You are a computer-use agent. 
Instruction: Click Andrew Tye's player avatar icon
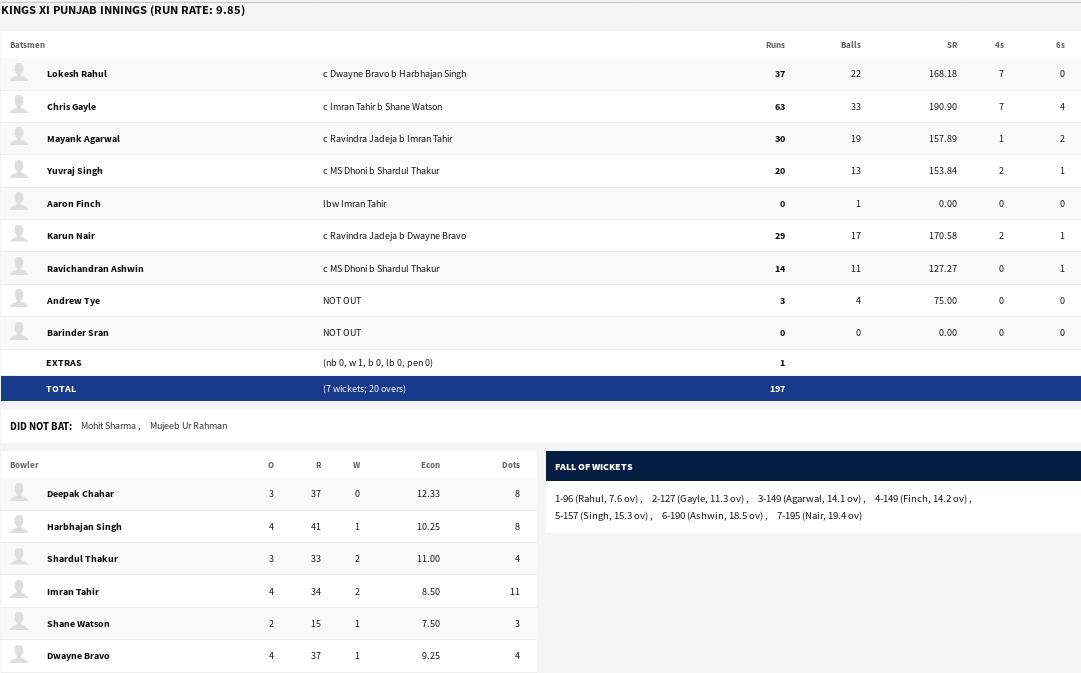tap(19, 299)
